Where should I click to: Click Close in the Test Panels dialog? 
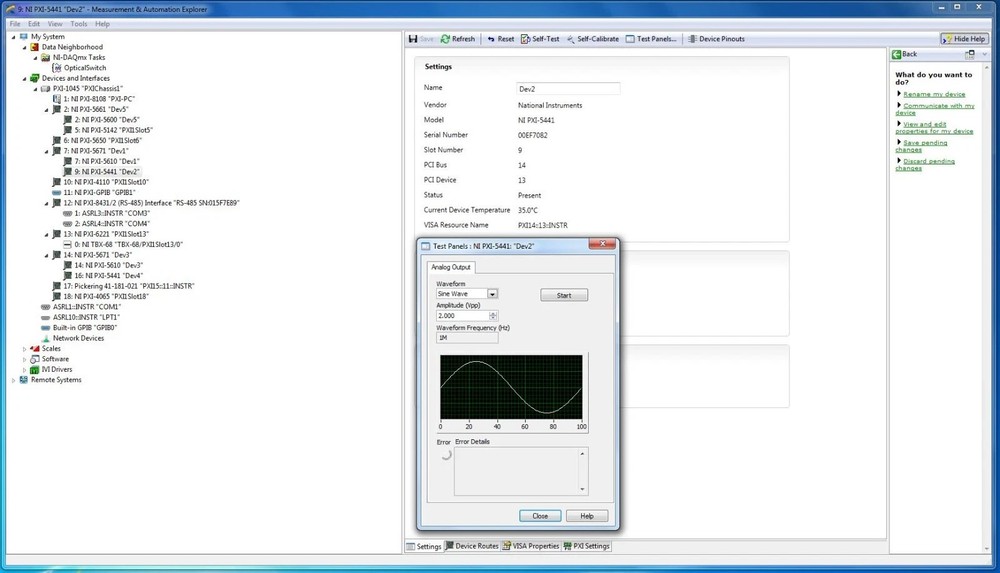click(x=540, y=516)
